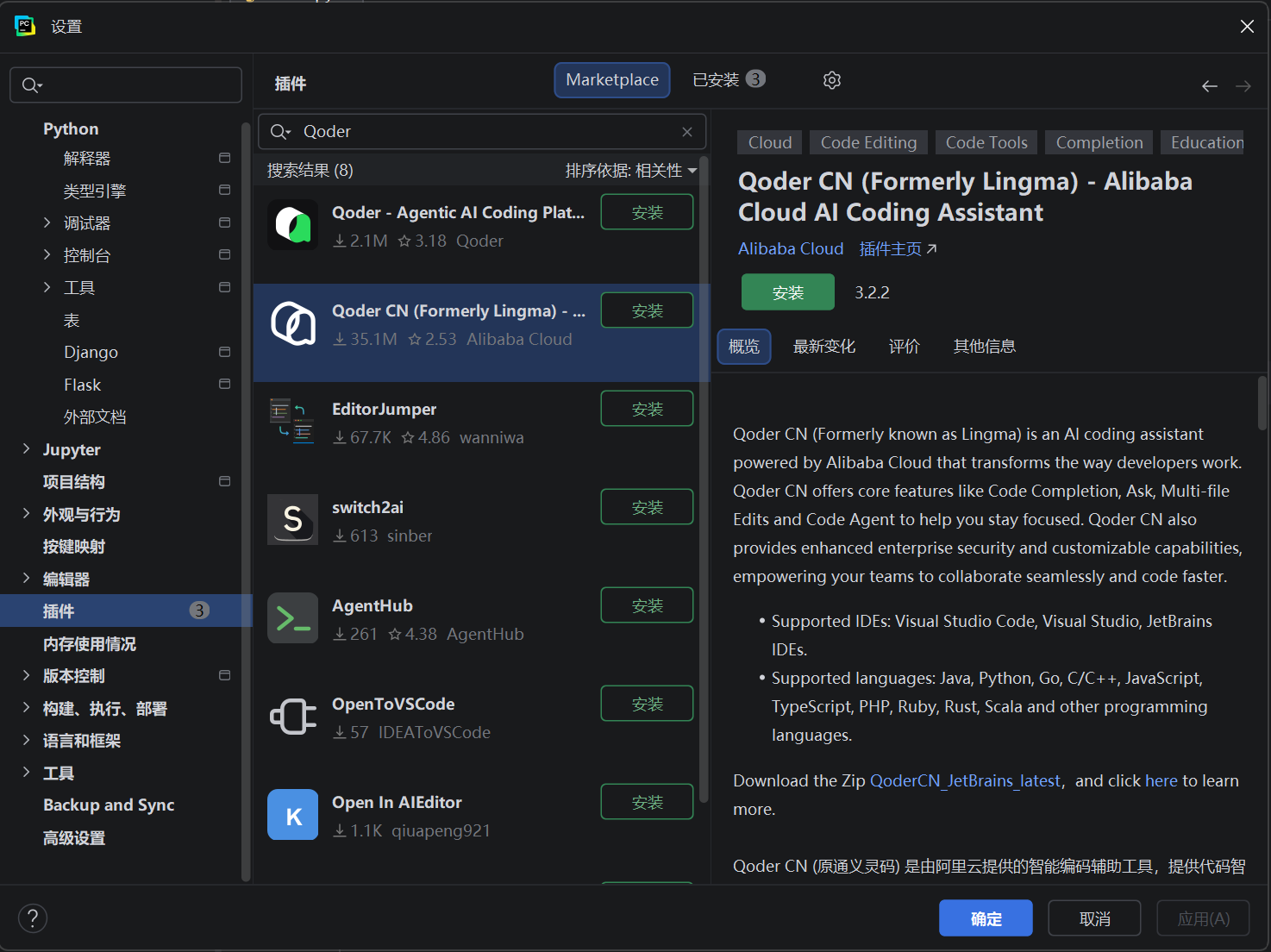Expand the 工具 node under Python
The image size is (1271, 952).
[x=47, y=287]
